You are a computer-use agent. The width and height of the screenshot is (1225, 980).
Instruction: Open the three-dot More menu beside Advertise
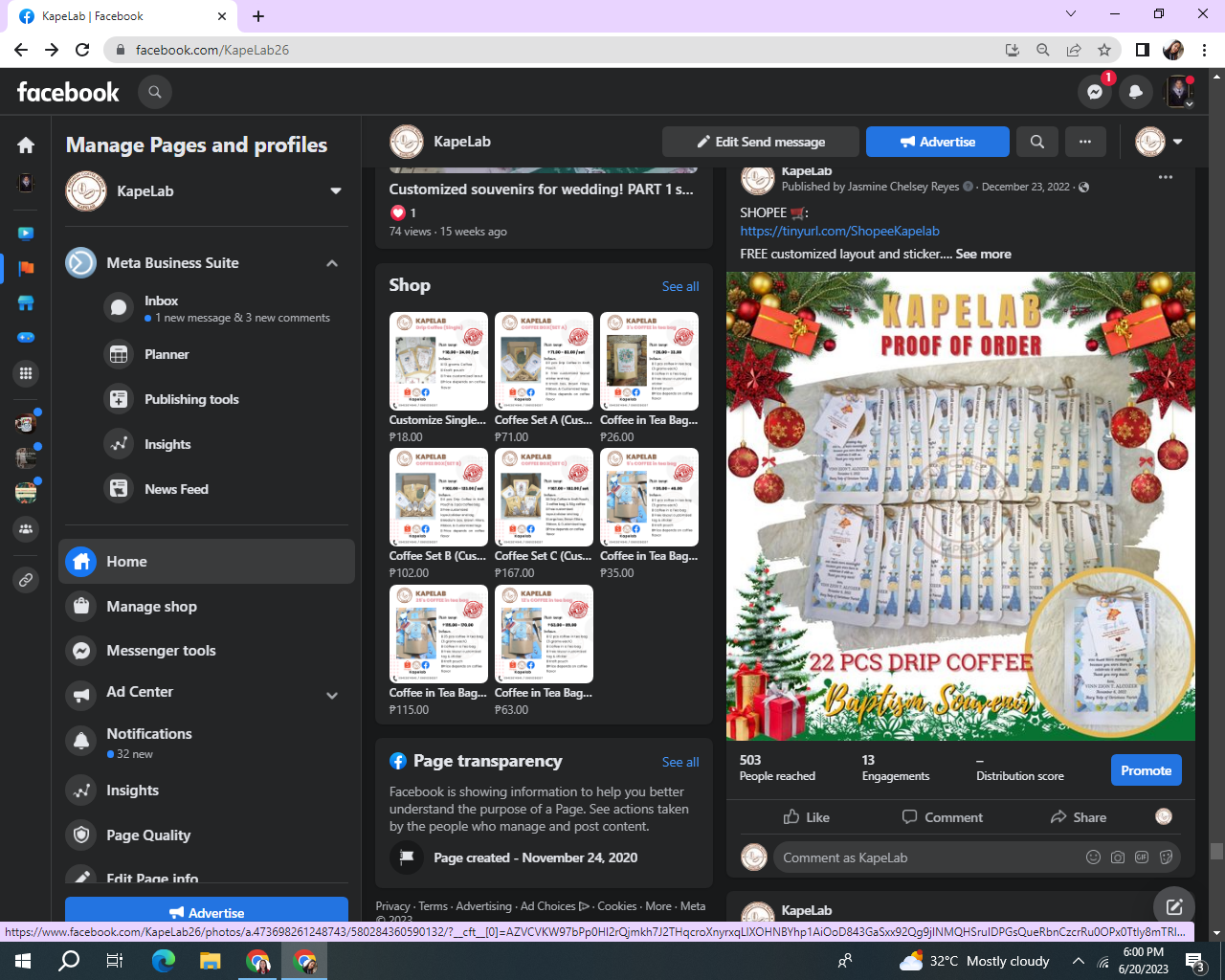coord(1085,142)
